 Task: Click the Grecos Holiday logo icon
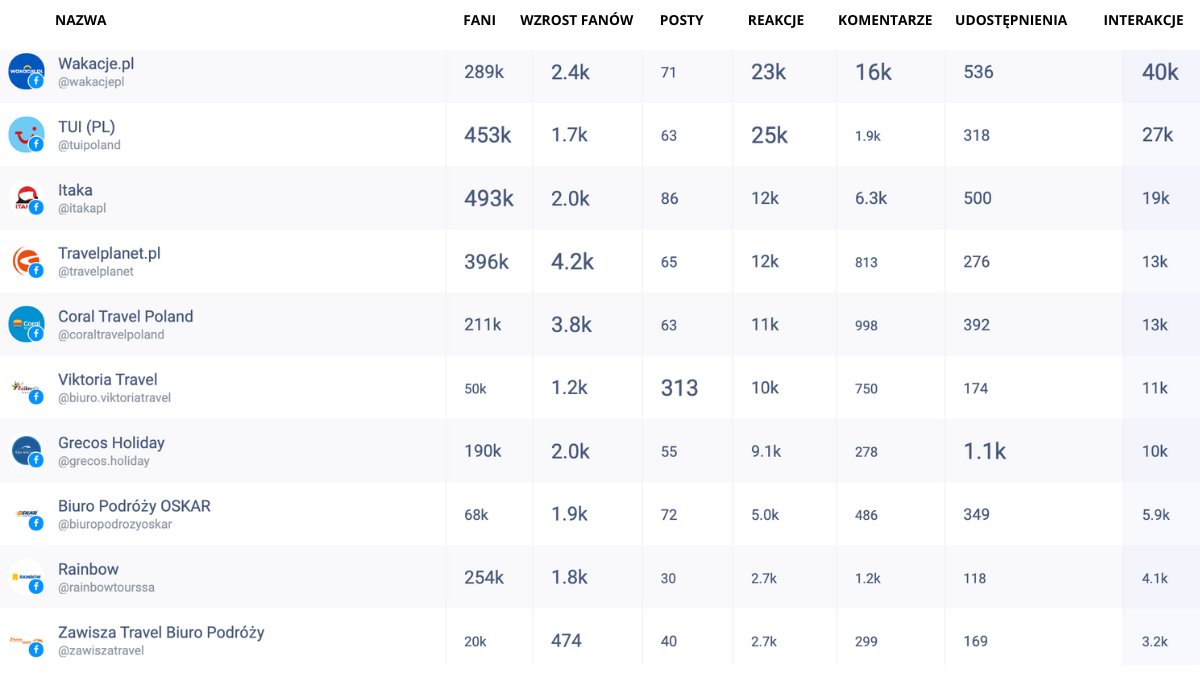tap(26, 451)
